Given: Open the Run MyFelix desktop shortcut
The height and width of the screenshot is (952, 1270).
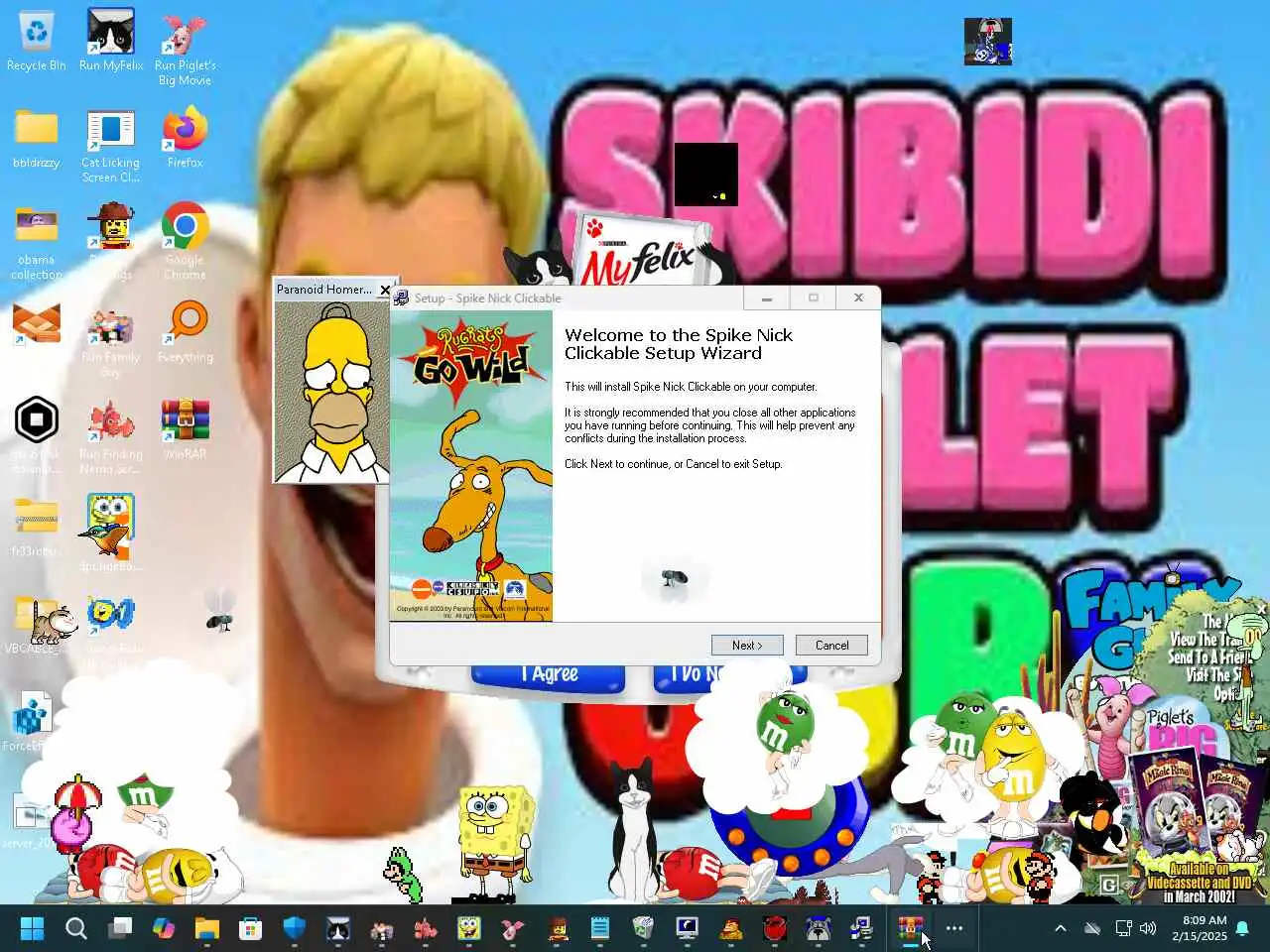Looking at the screenshot, I should (111, 42).
